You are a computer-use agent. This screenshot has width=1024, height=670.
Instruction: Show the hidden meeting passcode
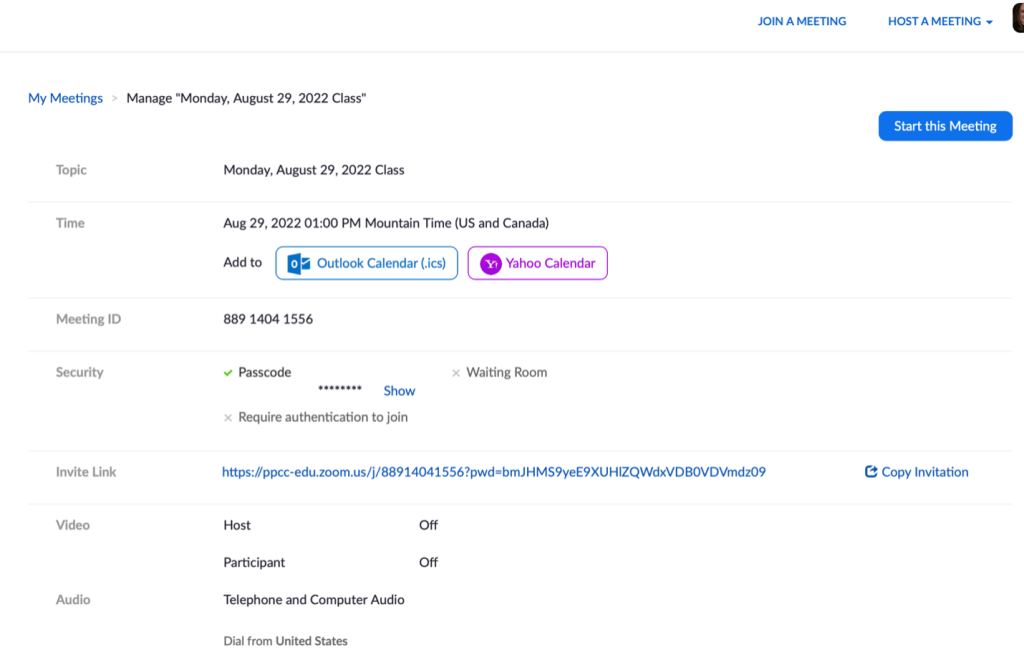pos(399,390)
